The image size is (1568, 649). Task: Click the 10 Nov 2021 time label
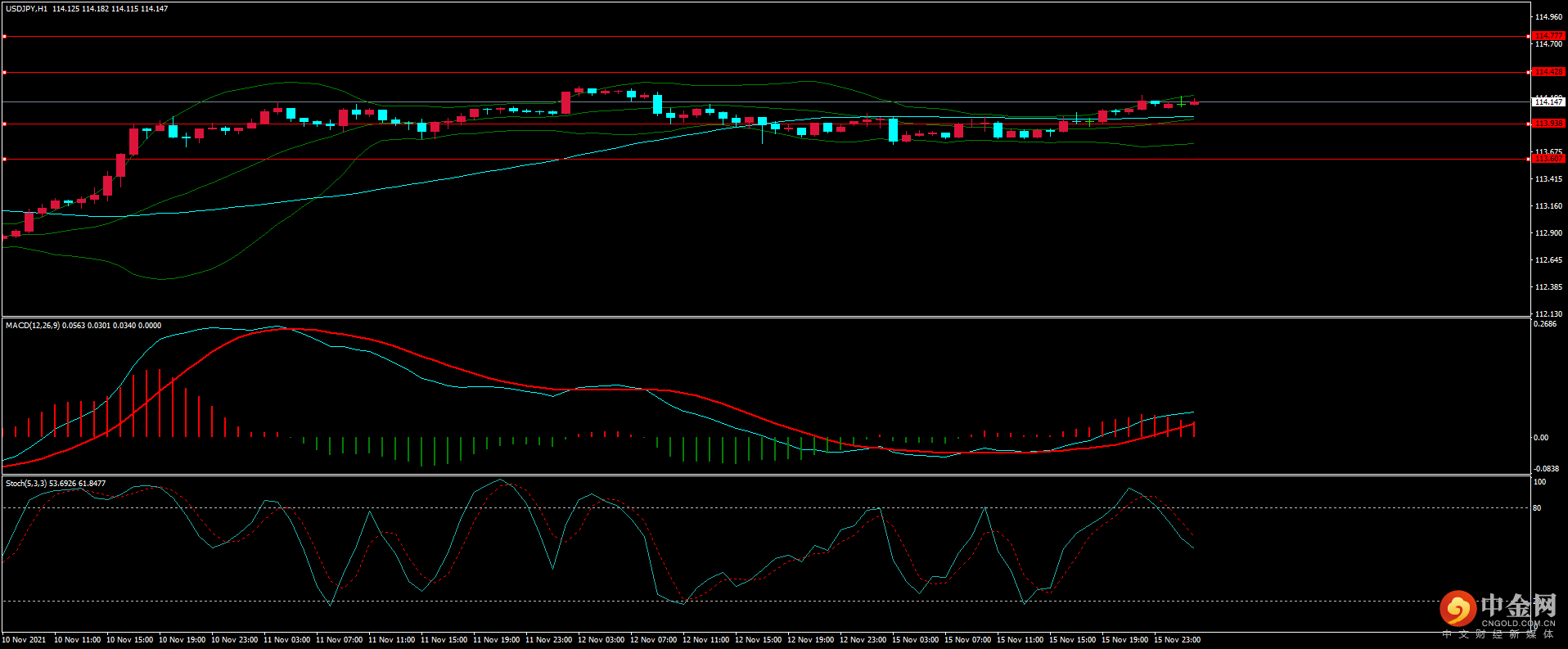tap(25, 640)
